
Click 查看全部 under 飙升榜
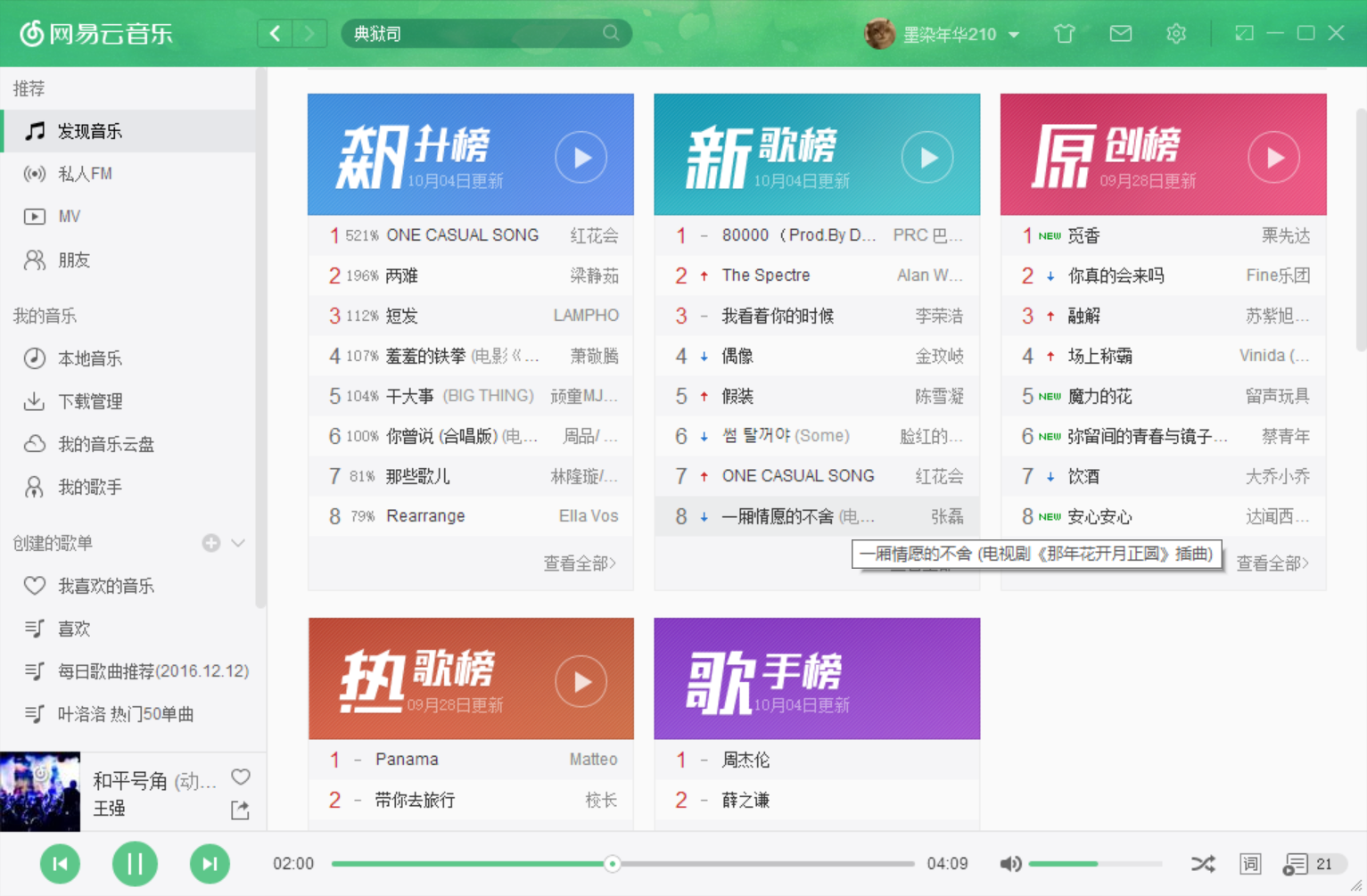580,563
